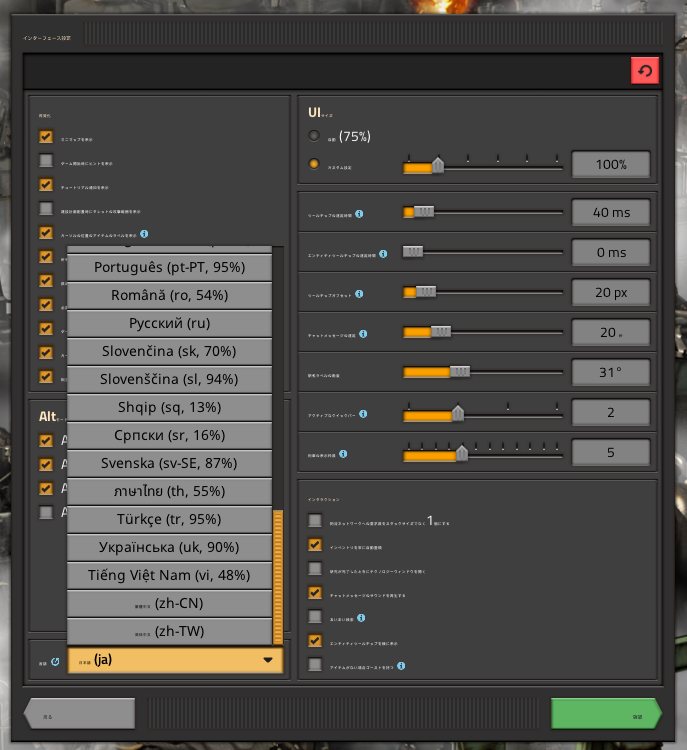Click the orange scrollbar of the language list

point(277,577)
